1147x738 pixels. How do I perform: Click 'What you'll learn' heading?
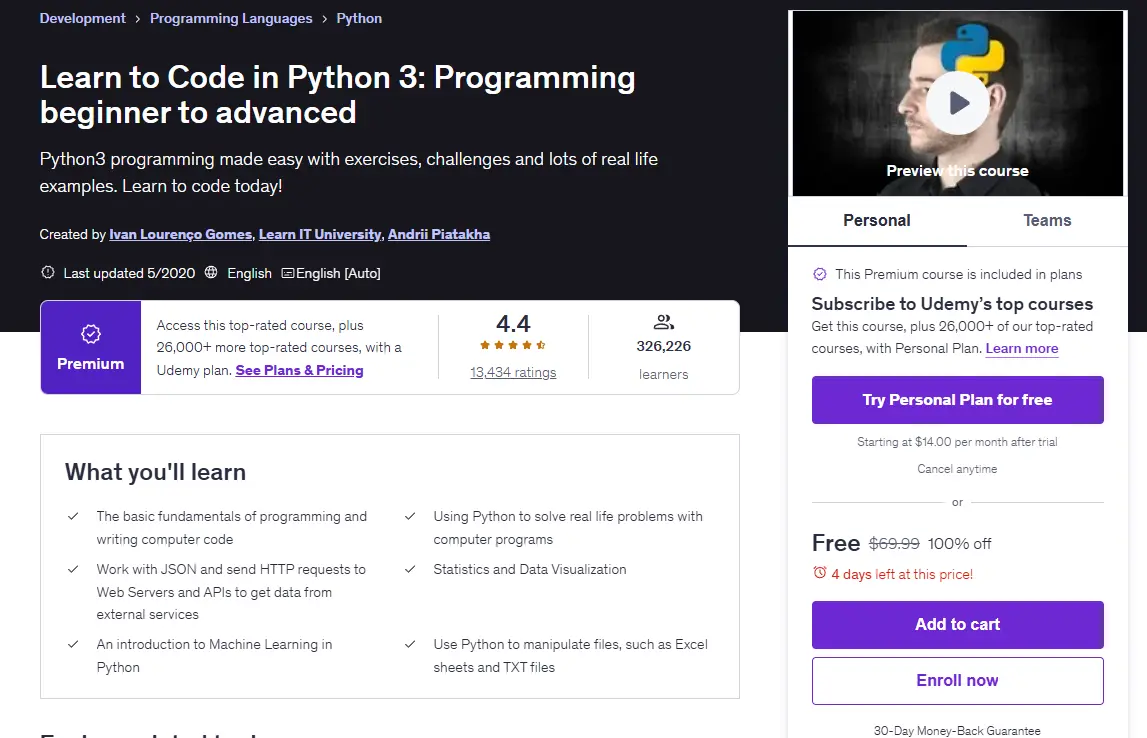[155, 472]
